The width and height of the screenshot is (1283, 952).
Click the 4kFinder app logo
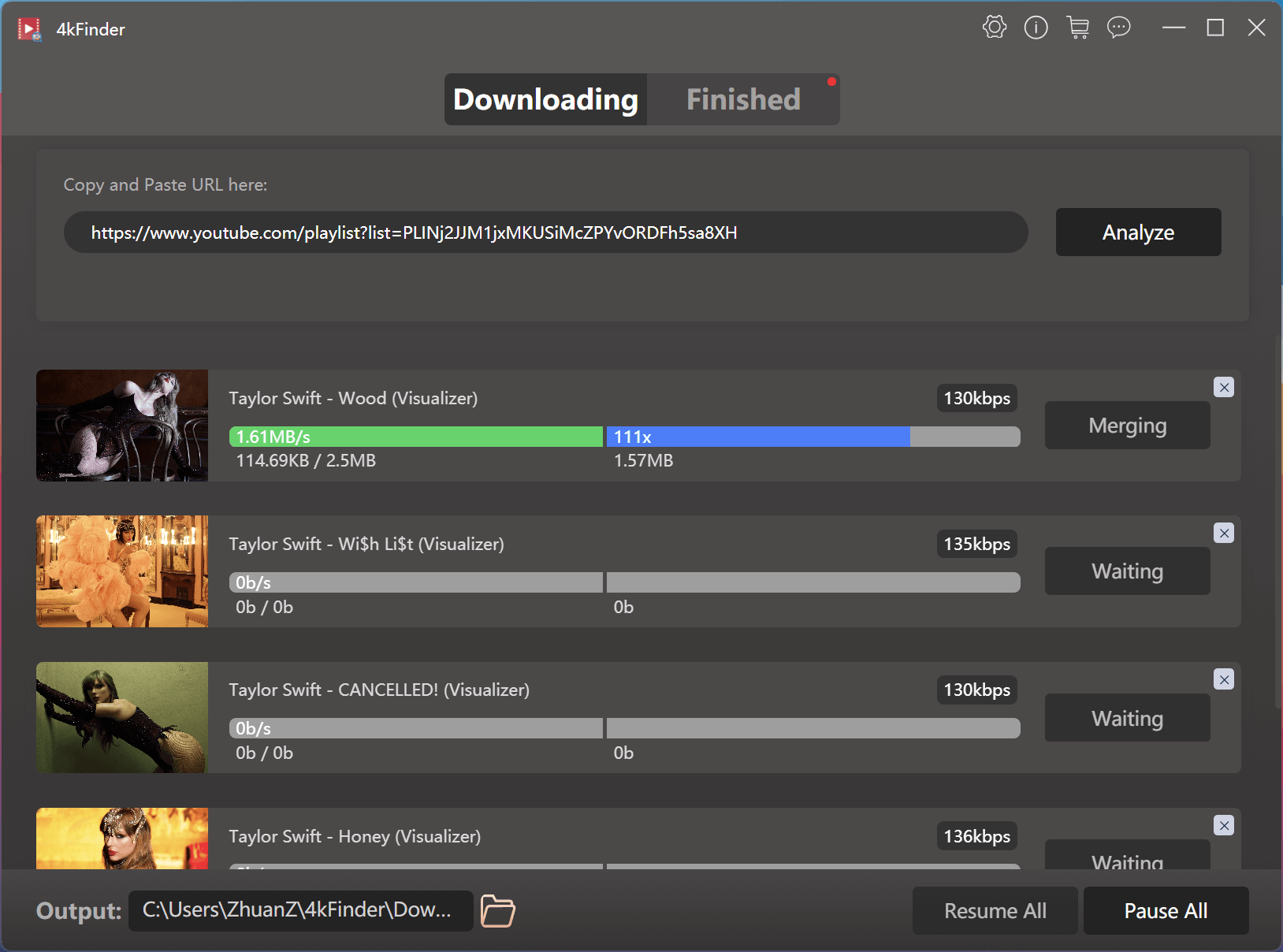tap(28, 28)
